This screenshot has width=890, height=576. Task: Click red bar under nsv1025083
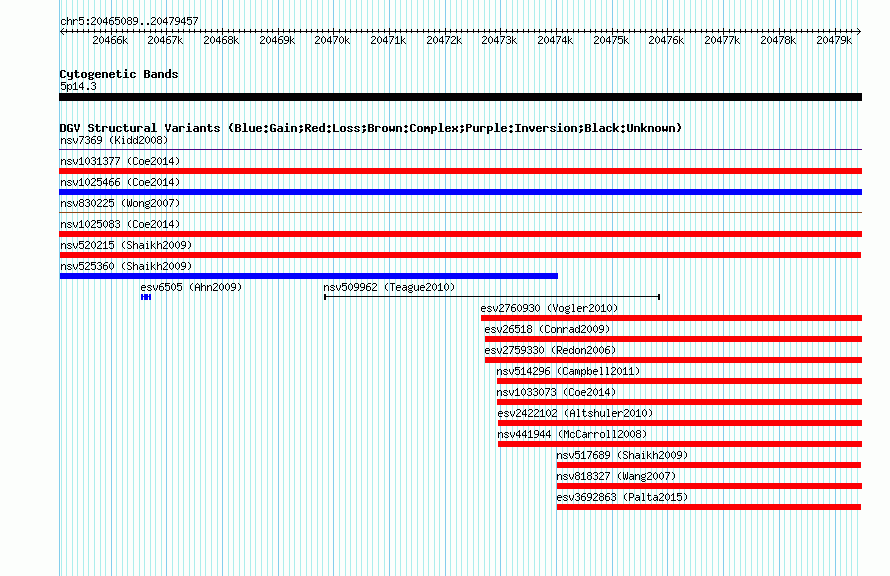coord(460,234)
